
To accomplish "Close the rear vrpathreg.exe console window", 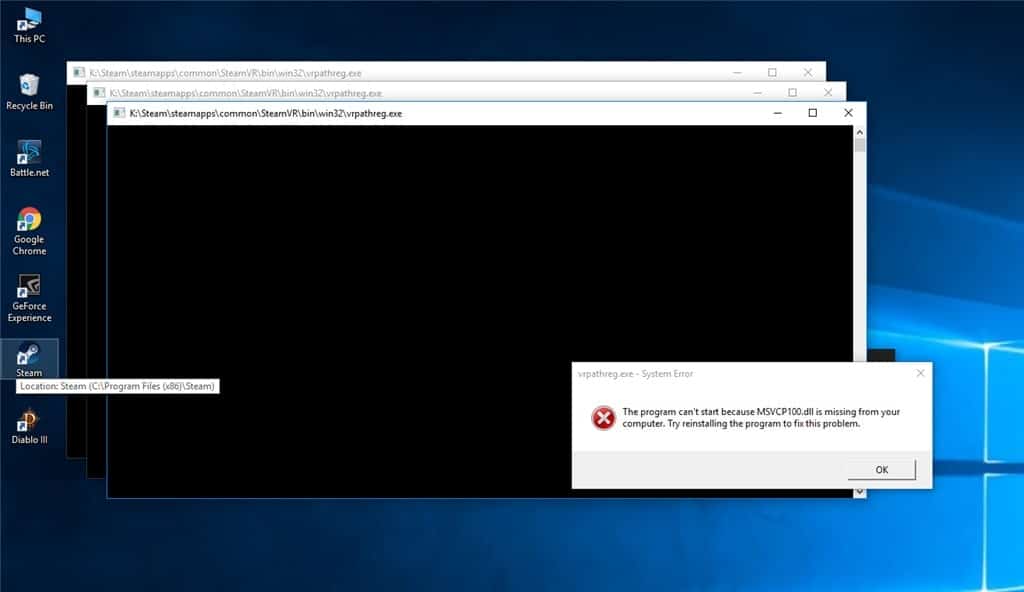I will [x=808, y=73].
